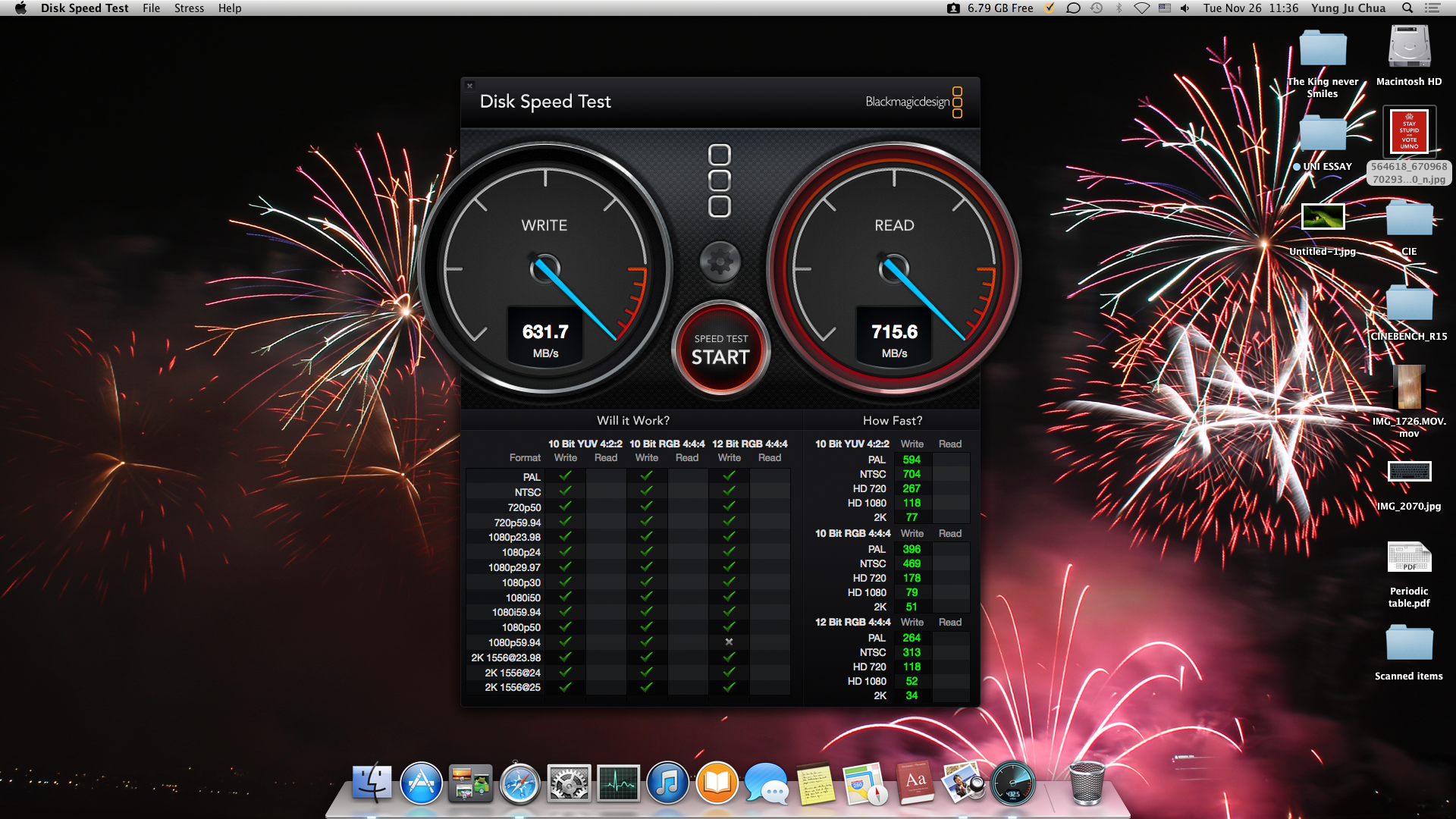Screen dimensions: 1456x819
Task: Open the Help menu
Action: [230, 8]
